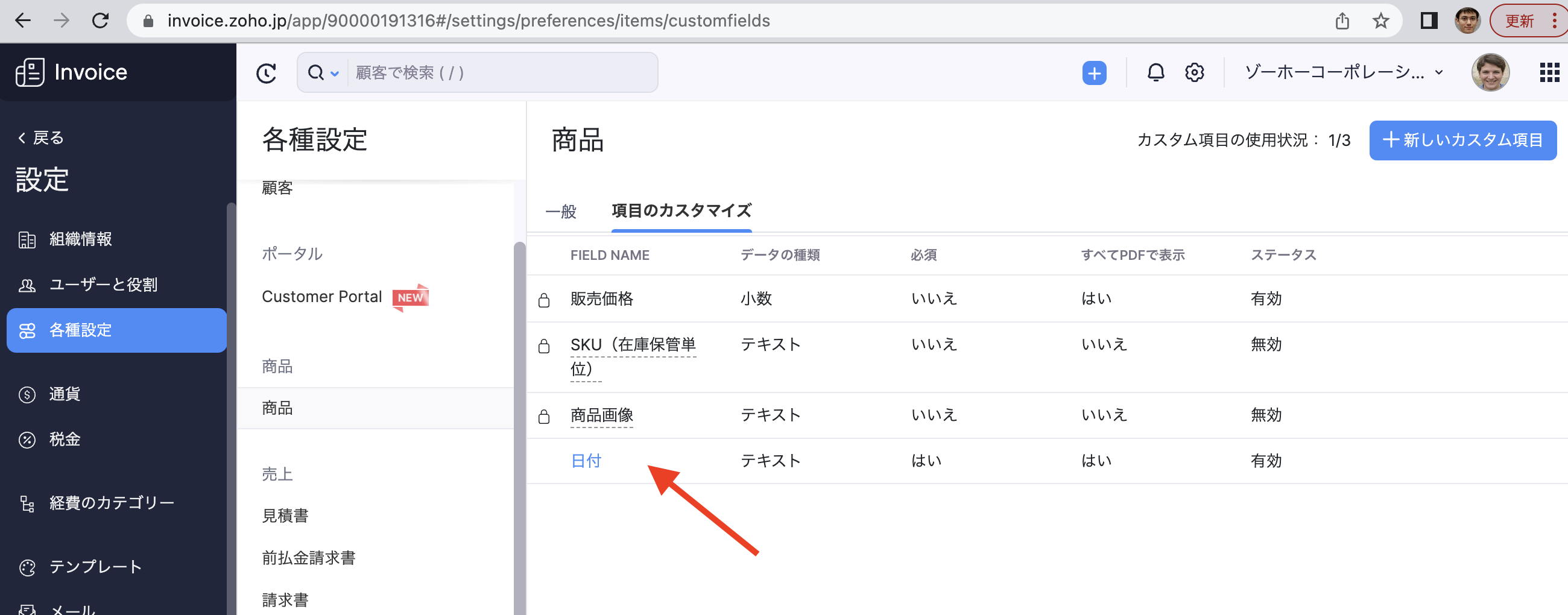
Task: Open the ゾーホーコーポレーシ organization dropdown
Action: [1343, 72]
